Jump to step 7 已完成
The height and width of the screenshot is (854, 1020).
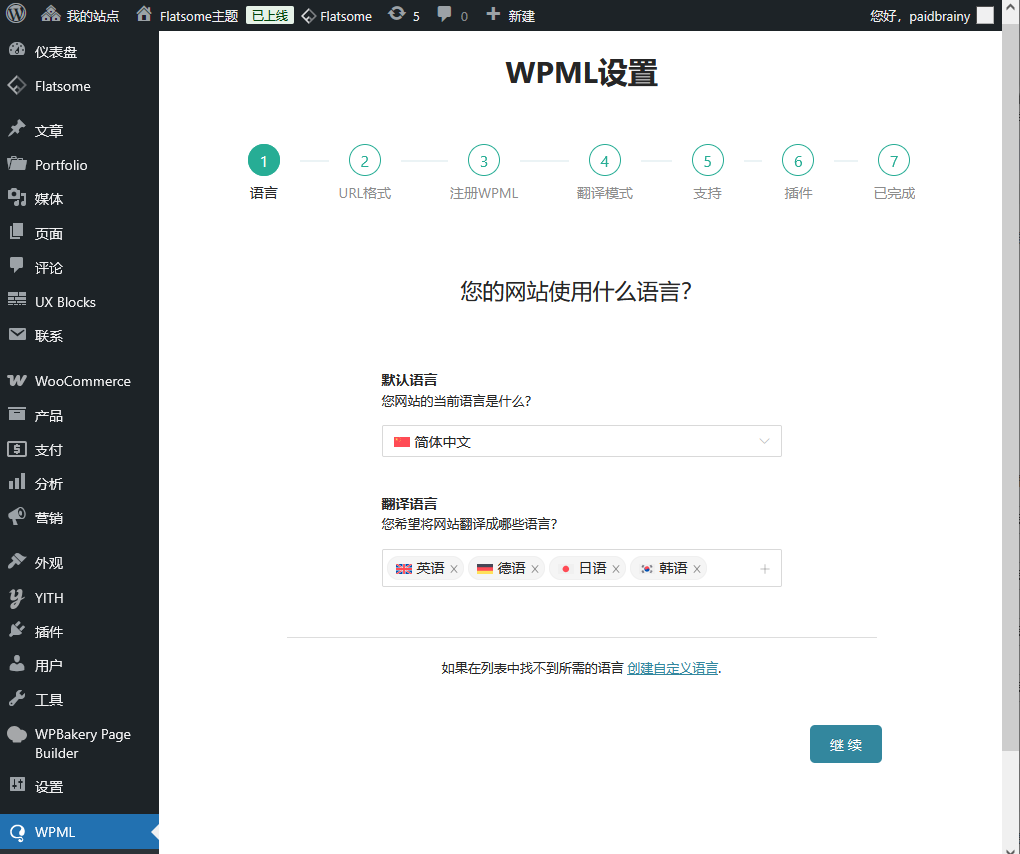point(894,161)
